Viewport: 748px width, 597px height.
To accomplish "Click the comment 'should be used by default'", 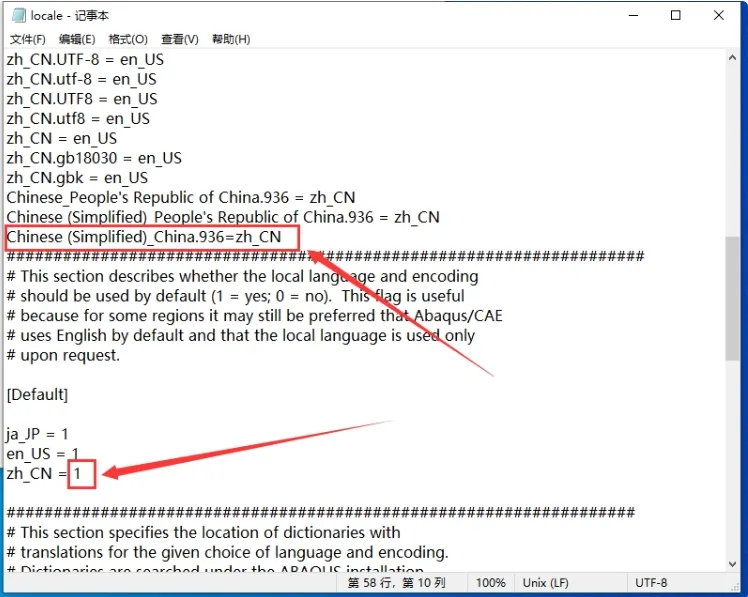I will point(235,296).
